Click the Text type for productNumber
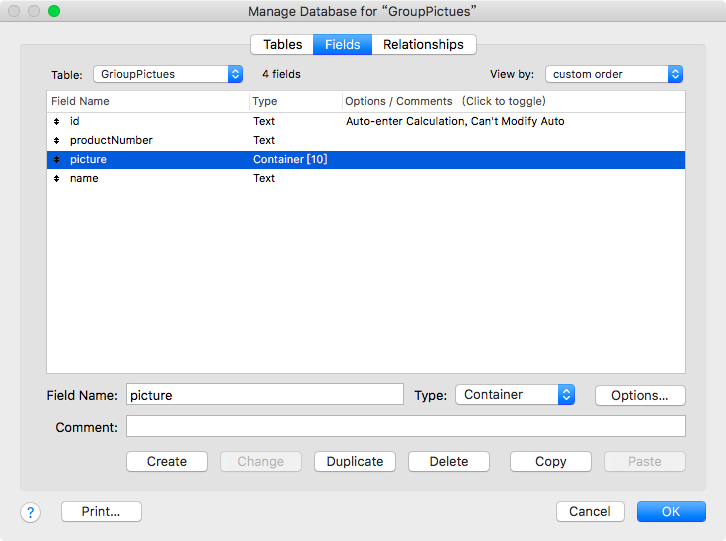 coord(264,140)
